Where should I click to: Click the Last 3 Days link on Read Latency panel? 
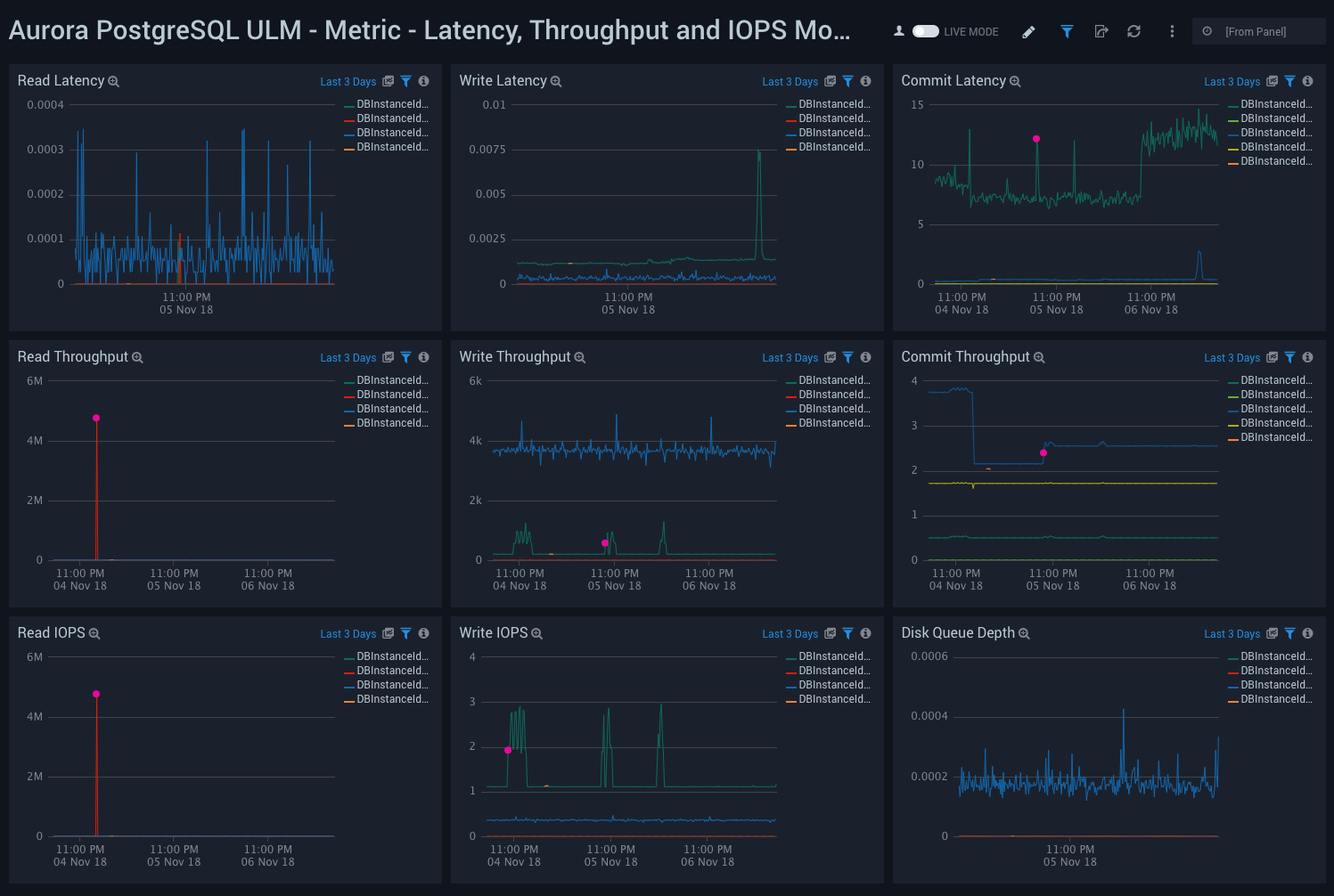pyautogui.click(x=348, y=81)
